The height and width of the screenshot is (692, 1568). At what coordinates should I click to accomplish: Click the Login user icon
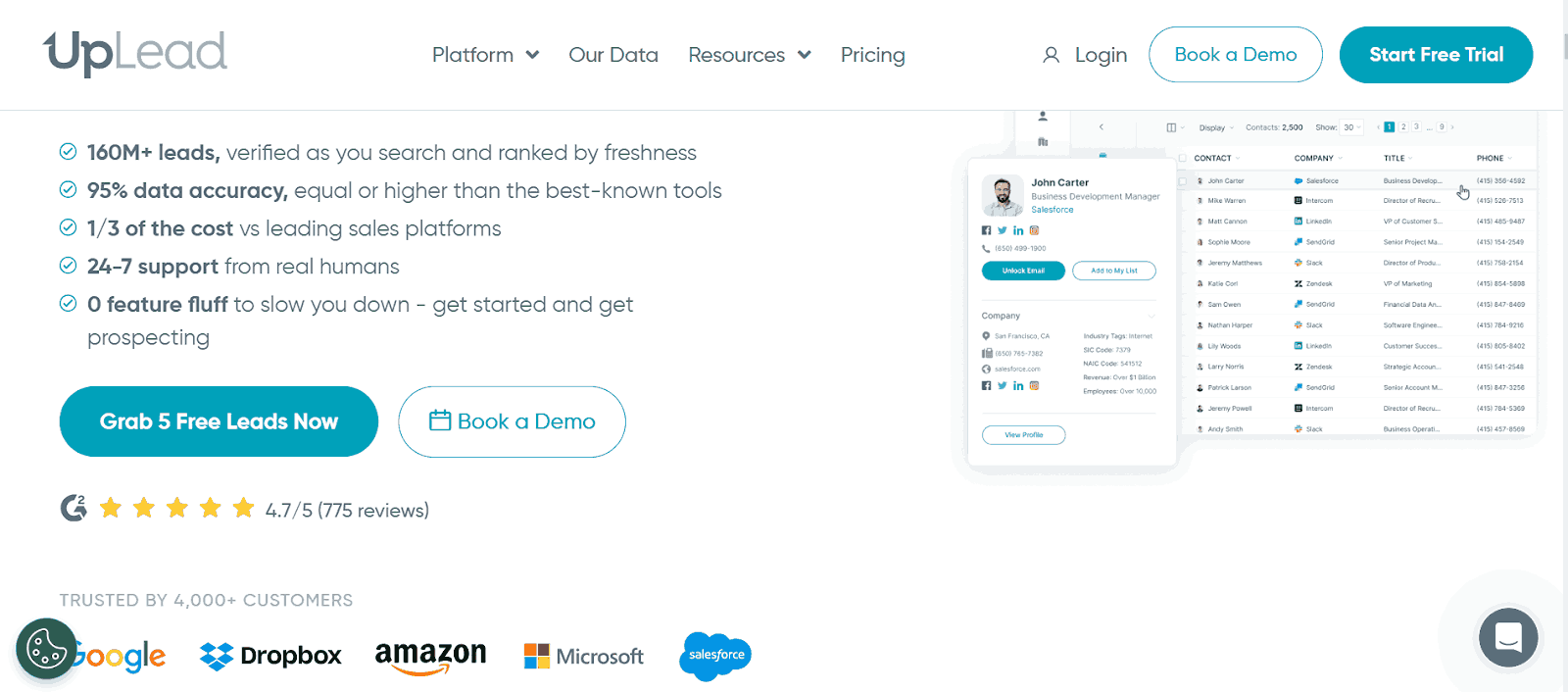tap(1051, 55)
